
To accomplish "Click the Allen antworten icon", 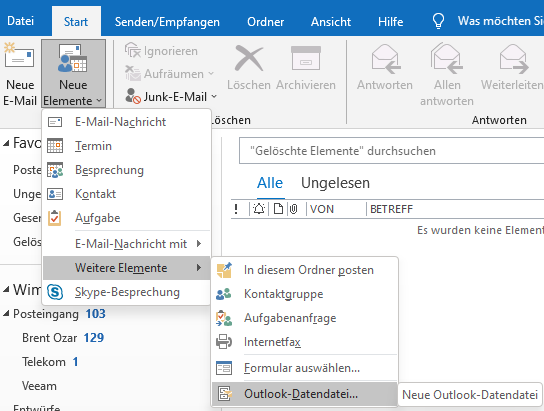I will point(447,58).
